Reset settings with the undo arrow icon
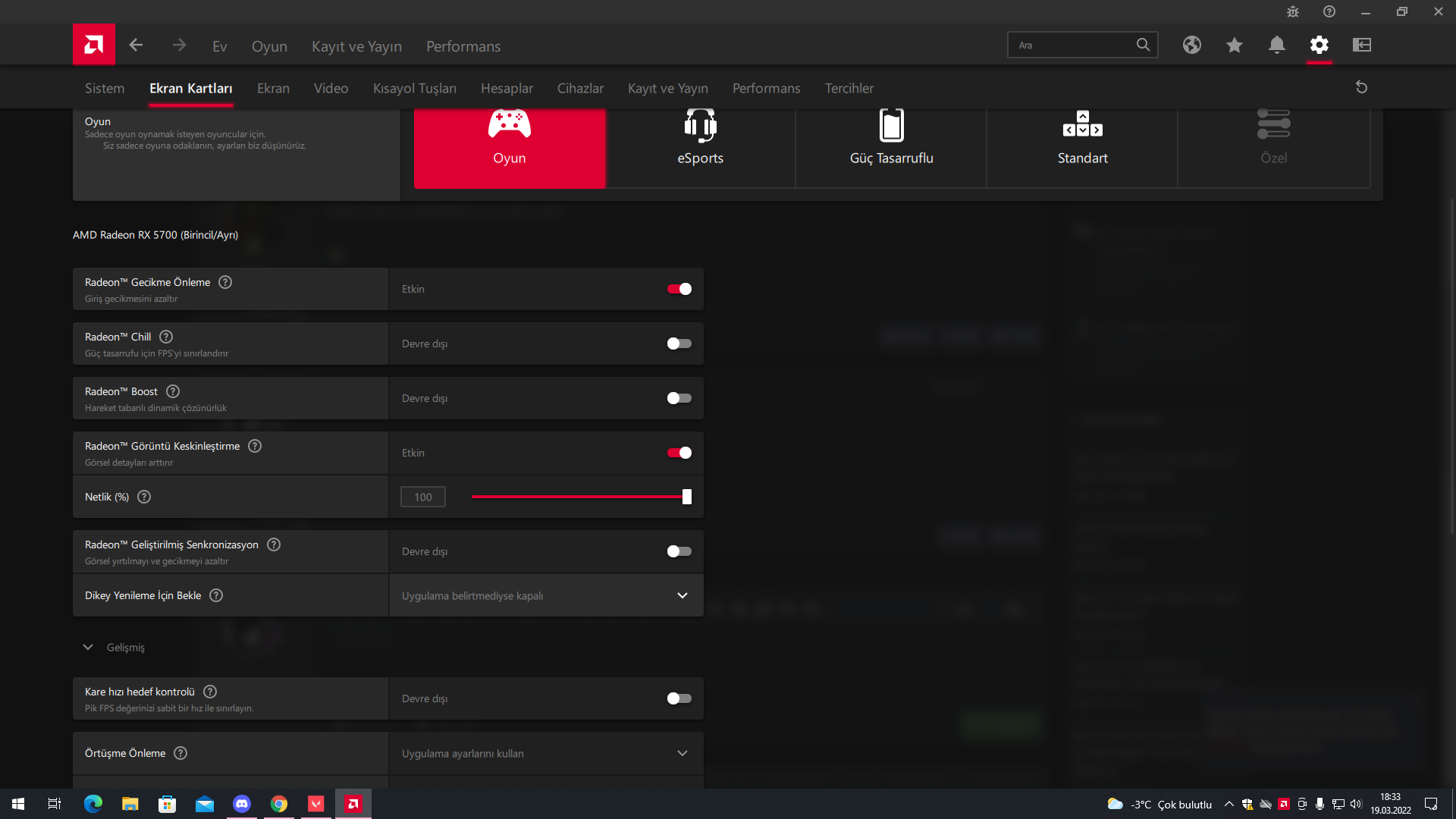 pyautogui.click(x=1361, y=87)
